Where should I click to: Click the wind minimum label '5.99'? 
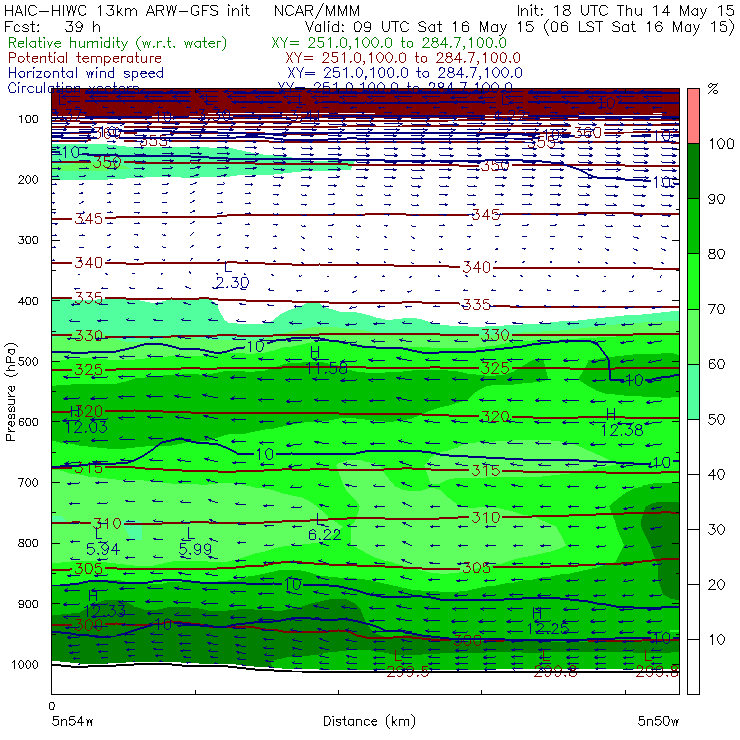click(195, 549)
